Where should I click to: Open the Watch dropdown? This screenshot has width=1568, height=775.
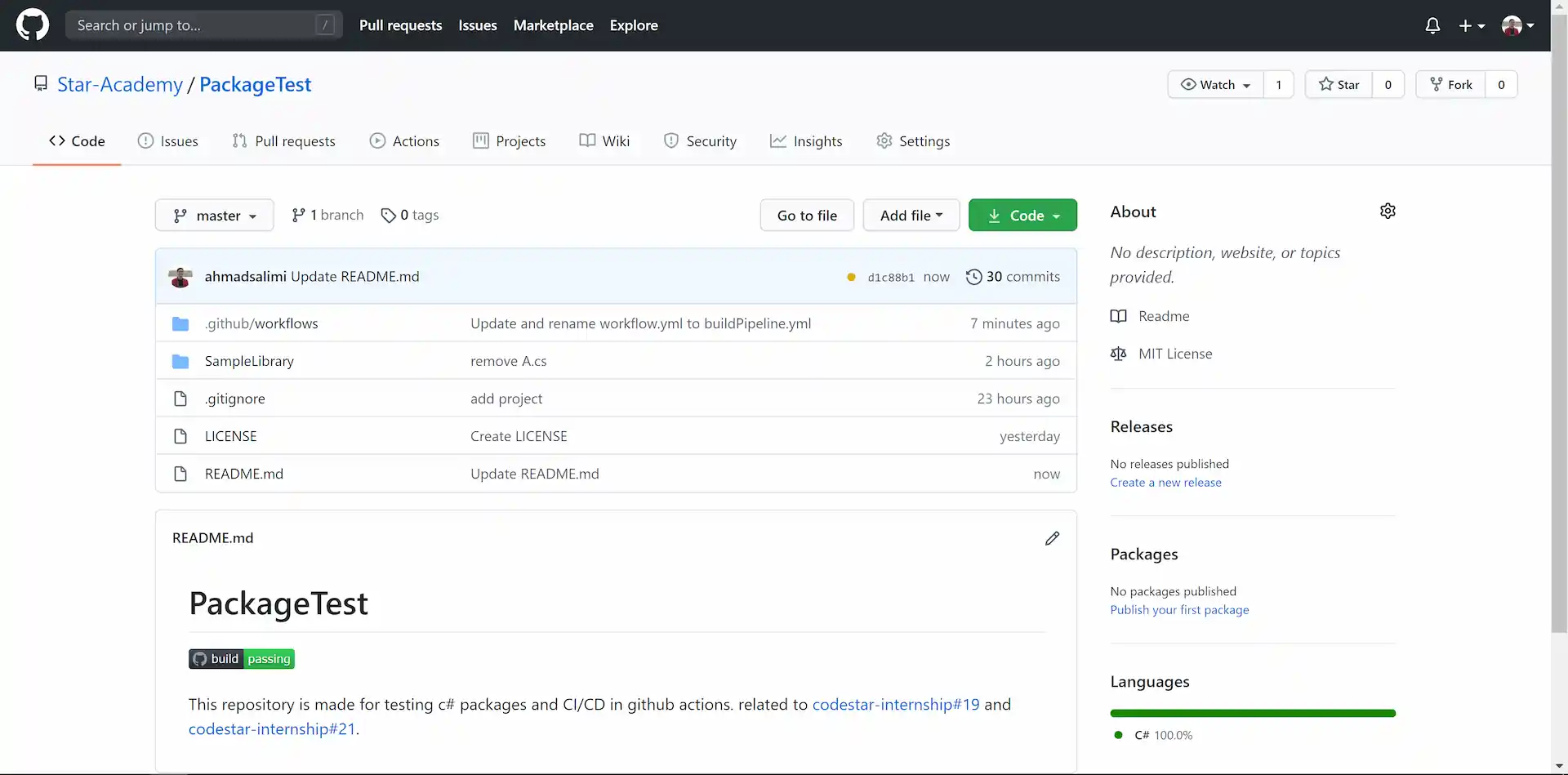[1216, 84]
